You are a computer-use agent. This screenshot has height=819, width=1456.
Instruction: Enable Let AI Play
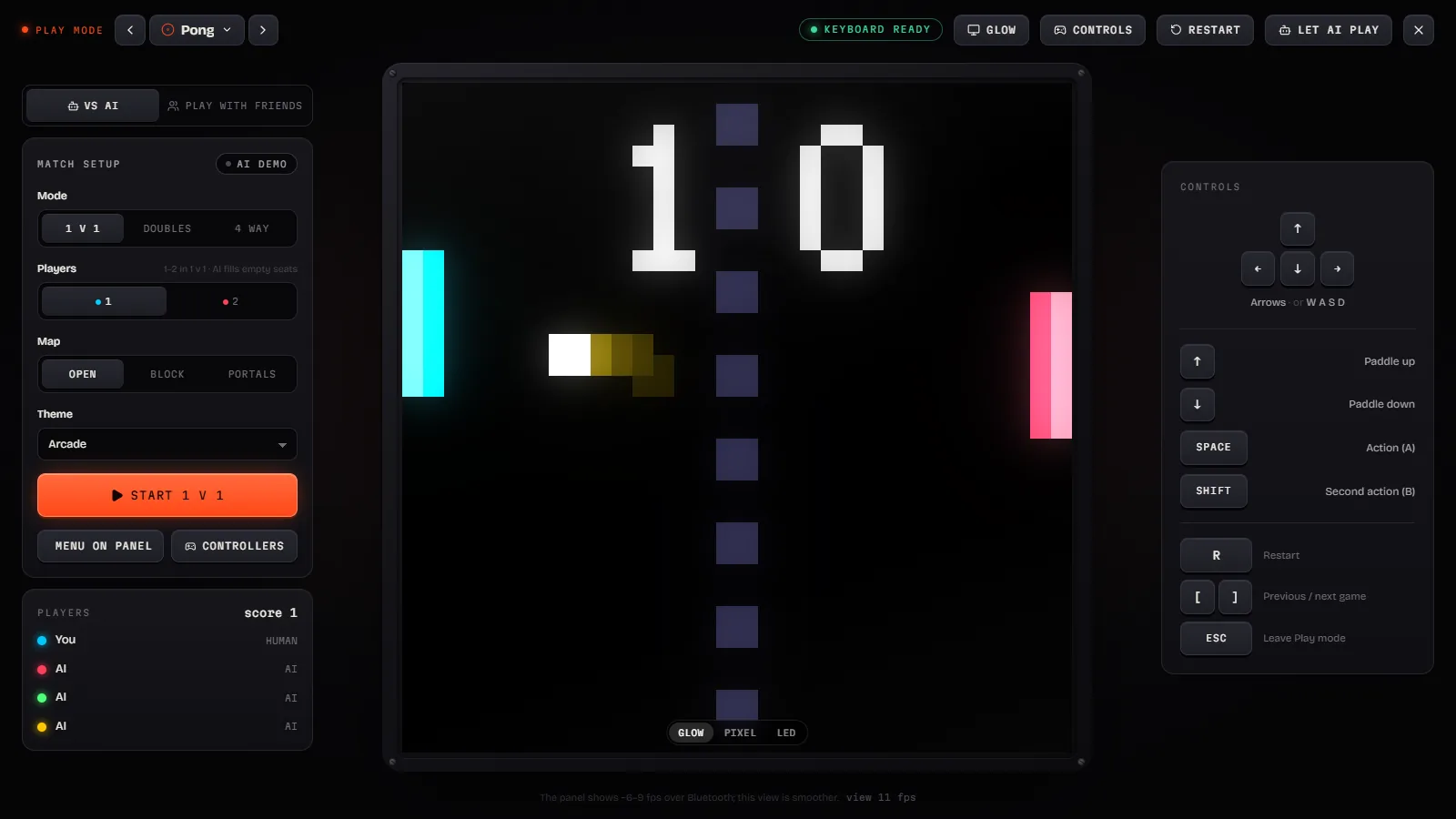(1329, 30)
